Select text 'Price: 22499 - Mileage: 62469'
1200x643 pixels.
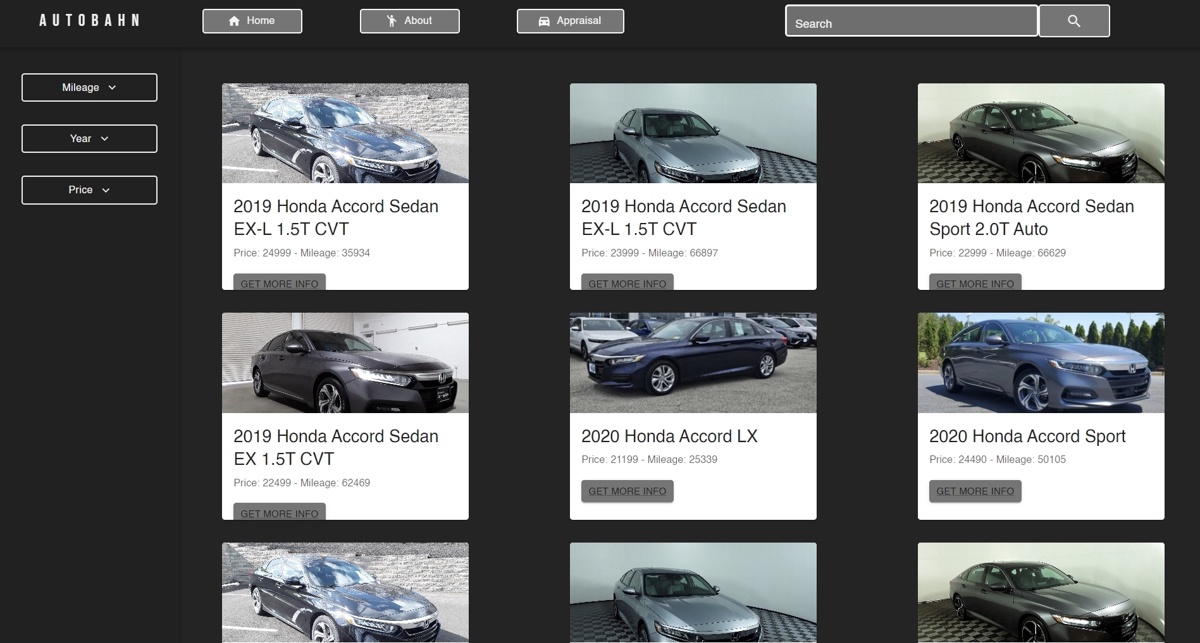[x=302, y=483]
